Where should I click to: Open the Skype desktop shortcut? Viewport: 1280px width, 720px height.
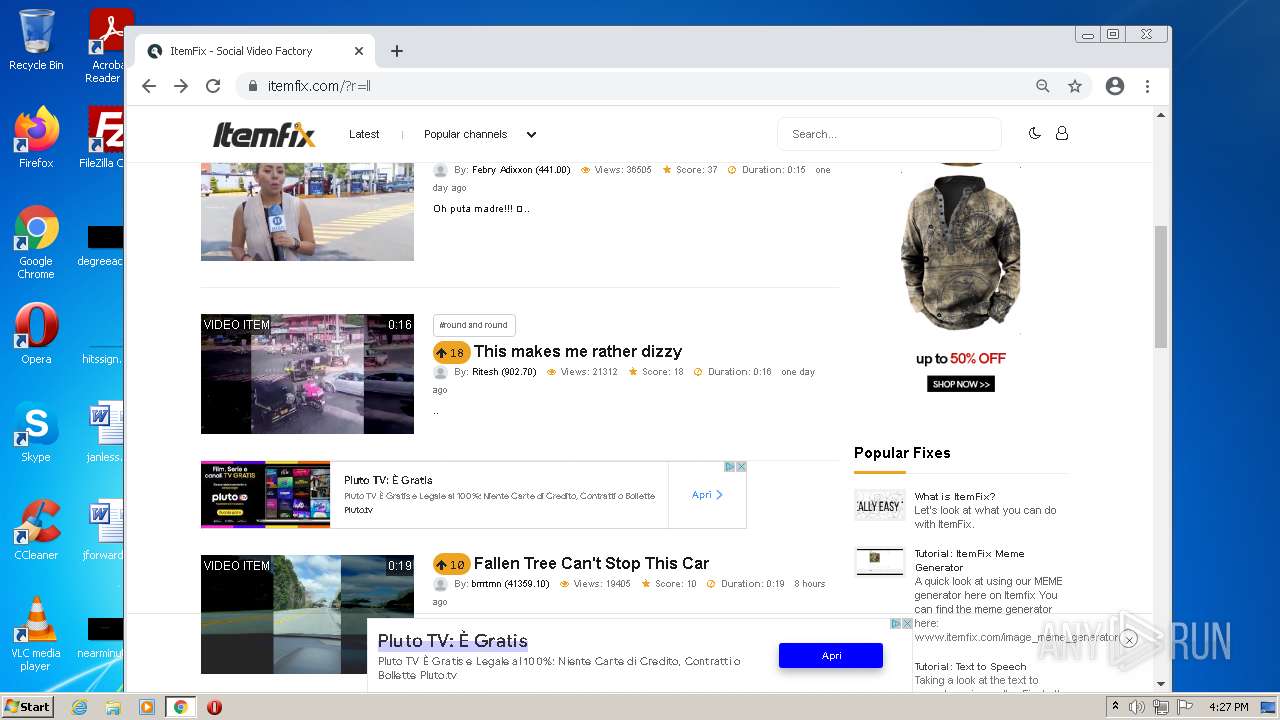[x=36, y=432]
